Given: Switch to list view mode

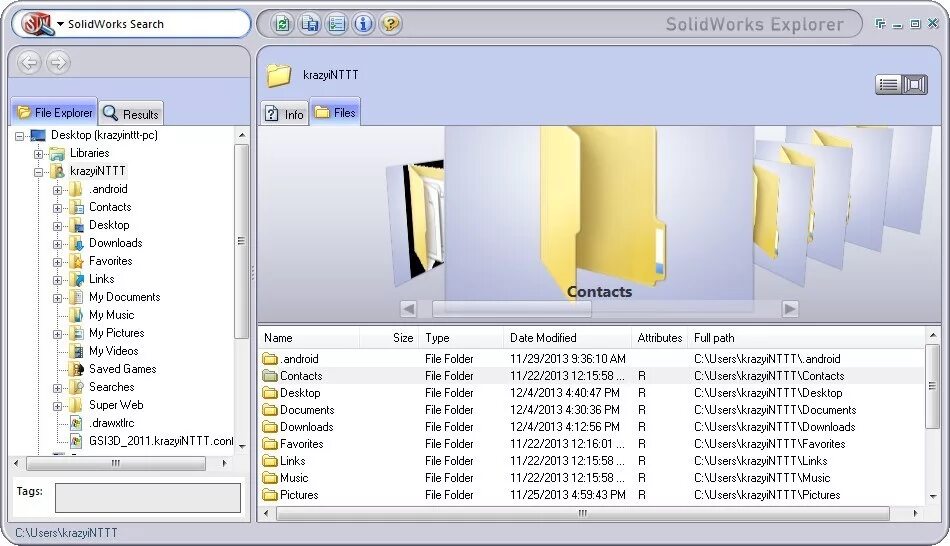Looking at the screenshot, I should click(888, 85).
